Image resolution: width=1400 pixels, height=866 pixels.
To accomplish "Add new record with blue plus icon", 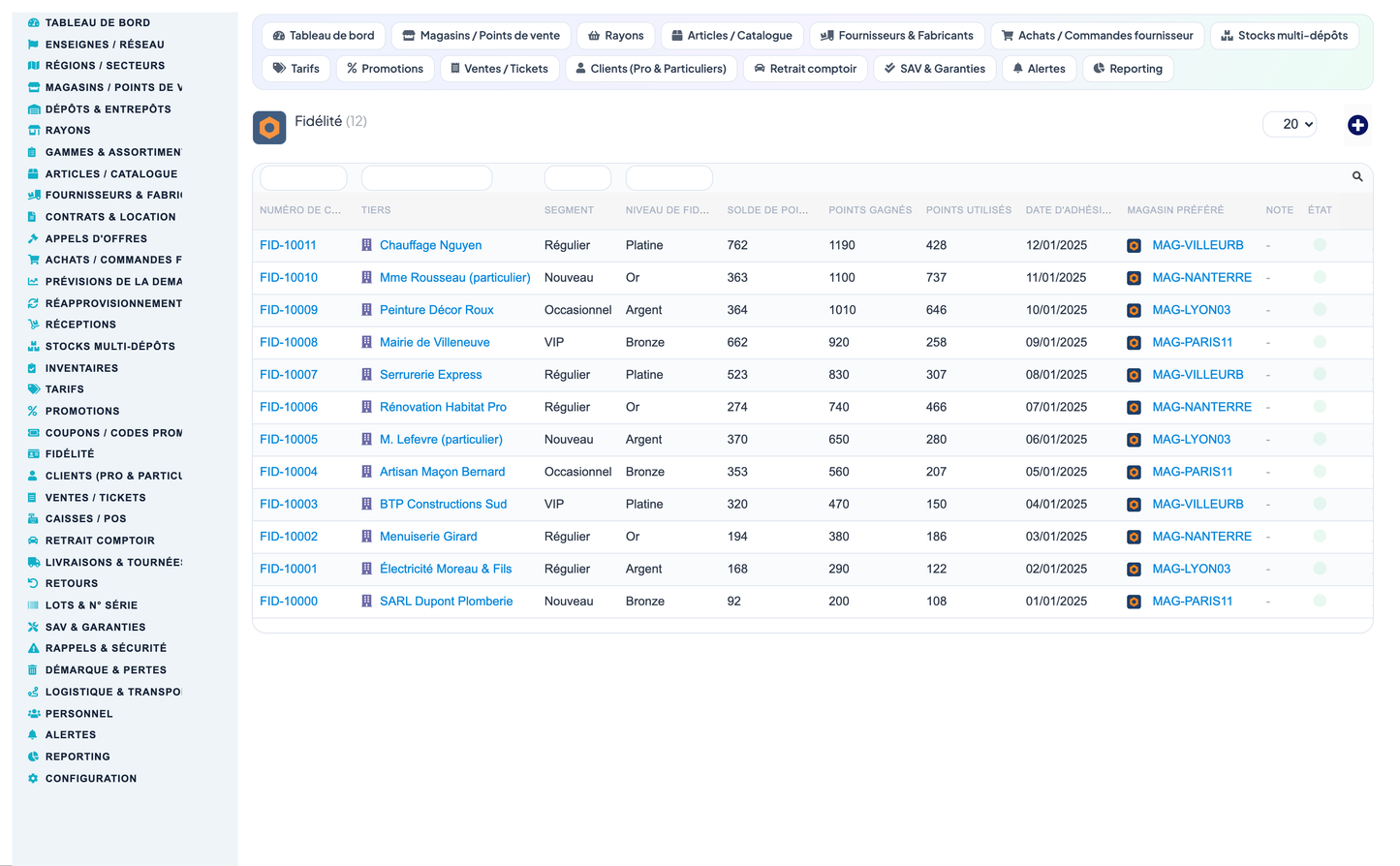I will tap(1357, 125).
